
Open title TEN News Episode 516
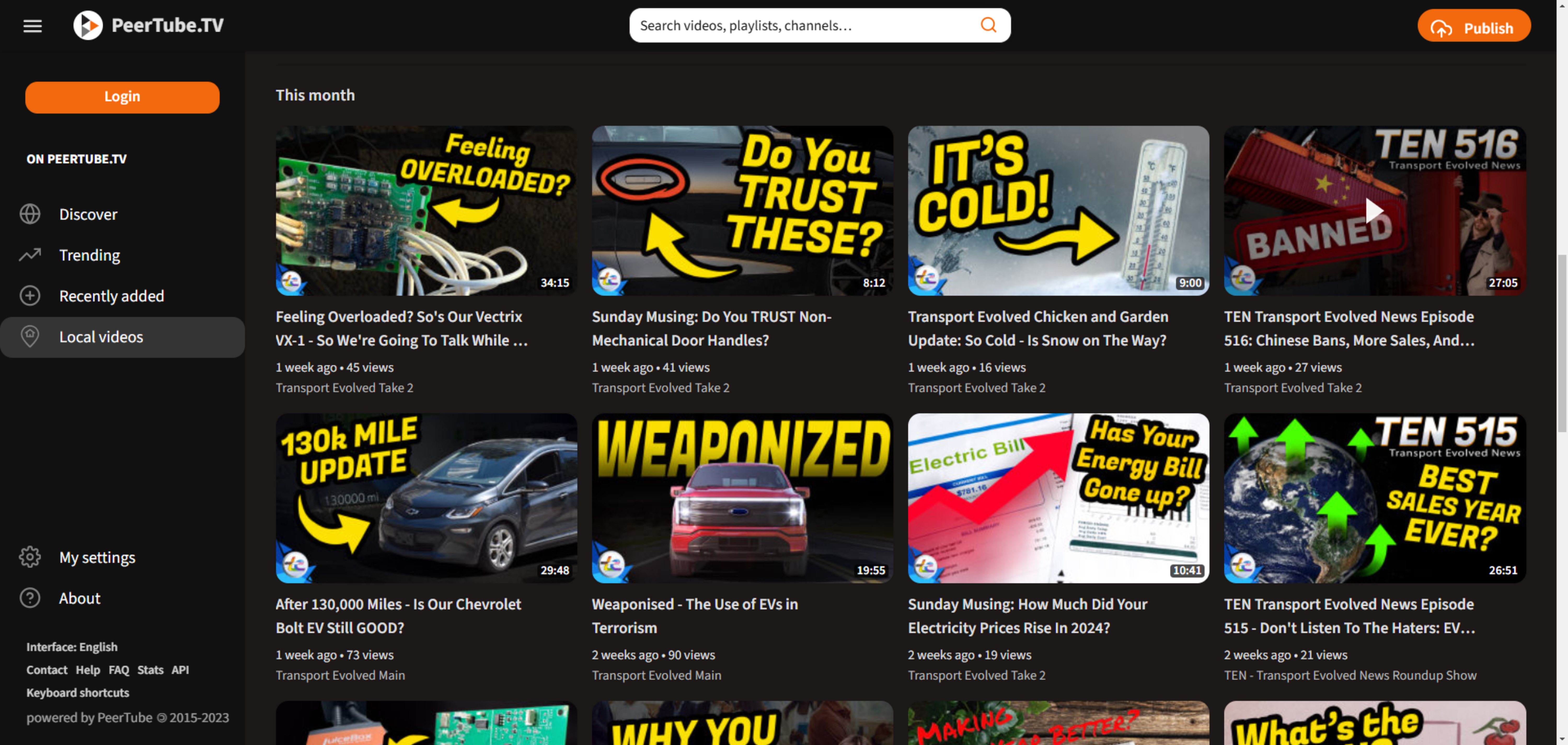1350,328
